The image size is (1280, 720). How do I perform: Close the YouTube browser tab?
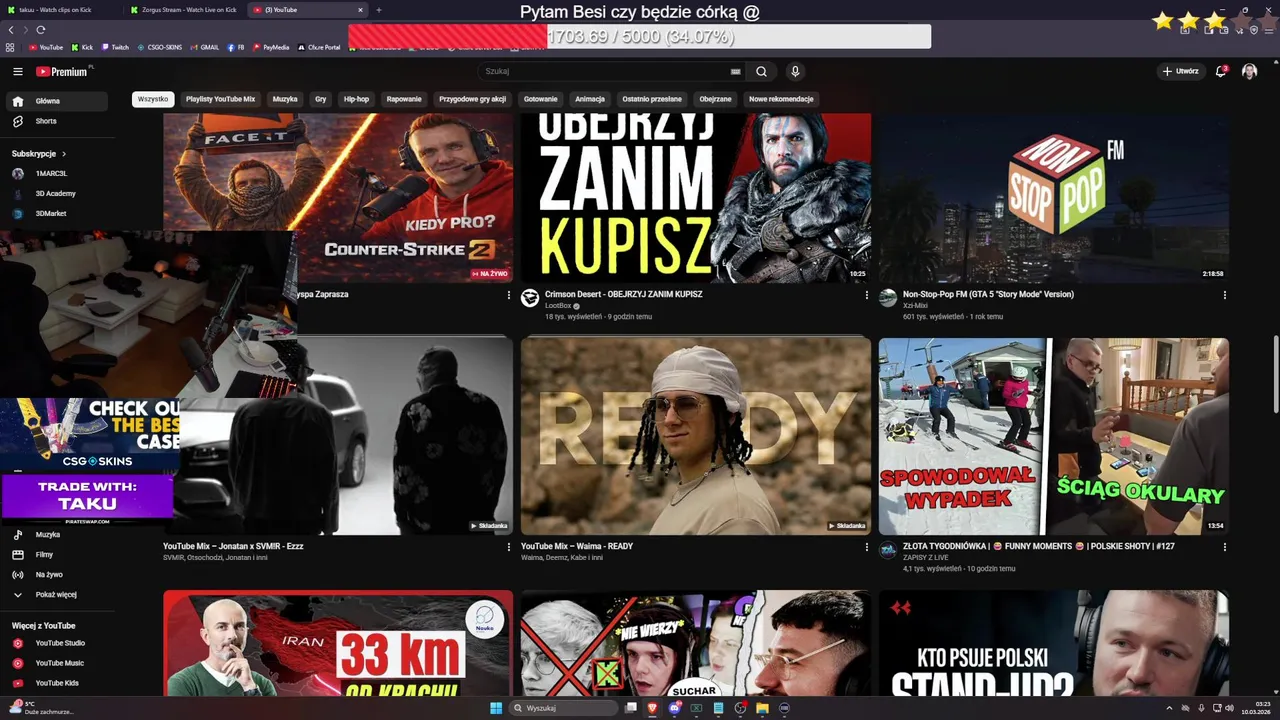360,10
